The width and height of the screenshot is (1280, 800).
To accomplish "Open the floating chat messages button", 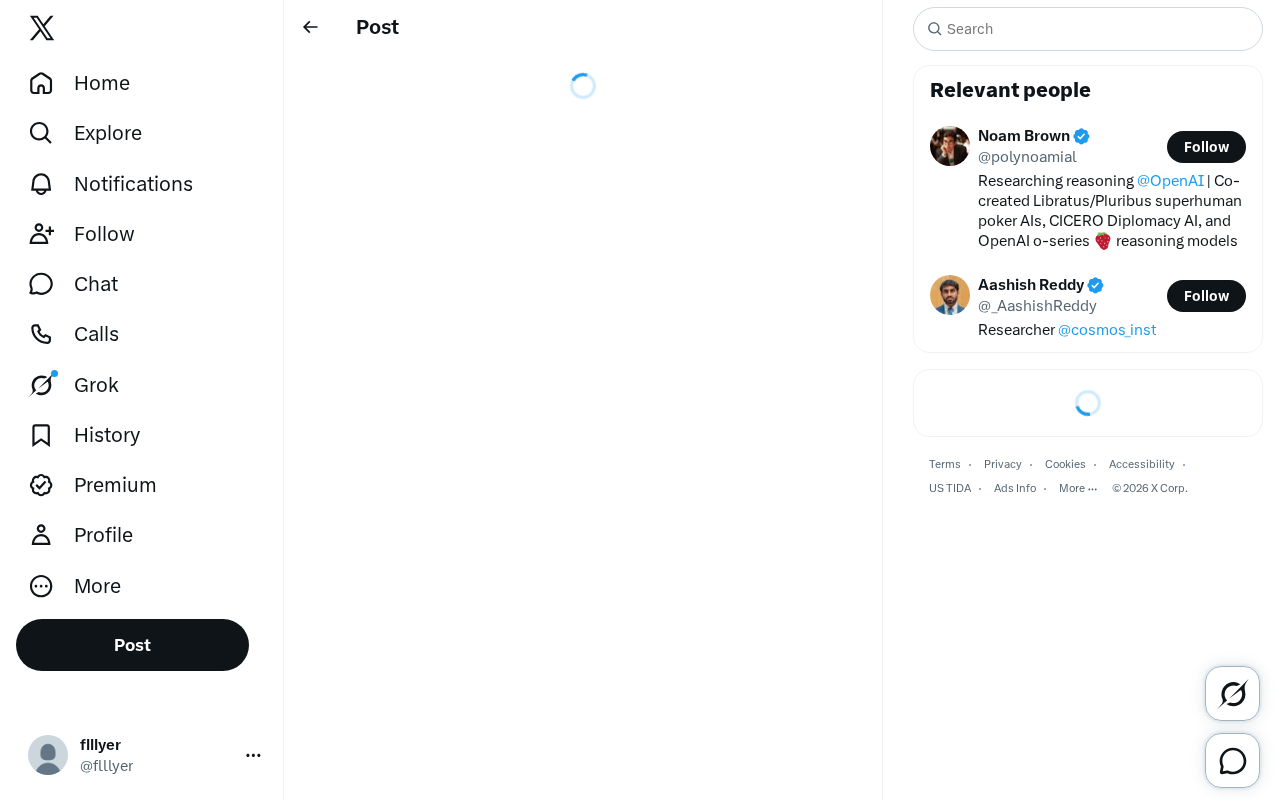I will (x=1232, y=760).
